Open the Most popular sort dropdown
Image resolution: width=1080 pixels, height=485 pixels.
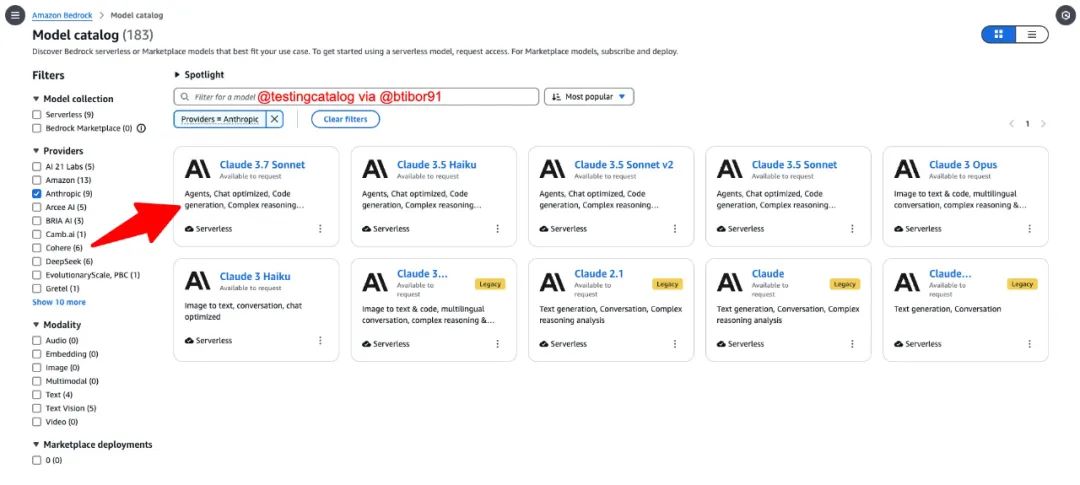coord(589,97)
